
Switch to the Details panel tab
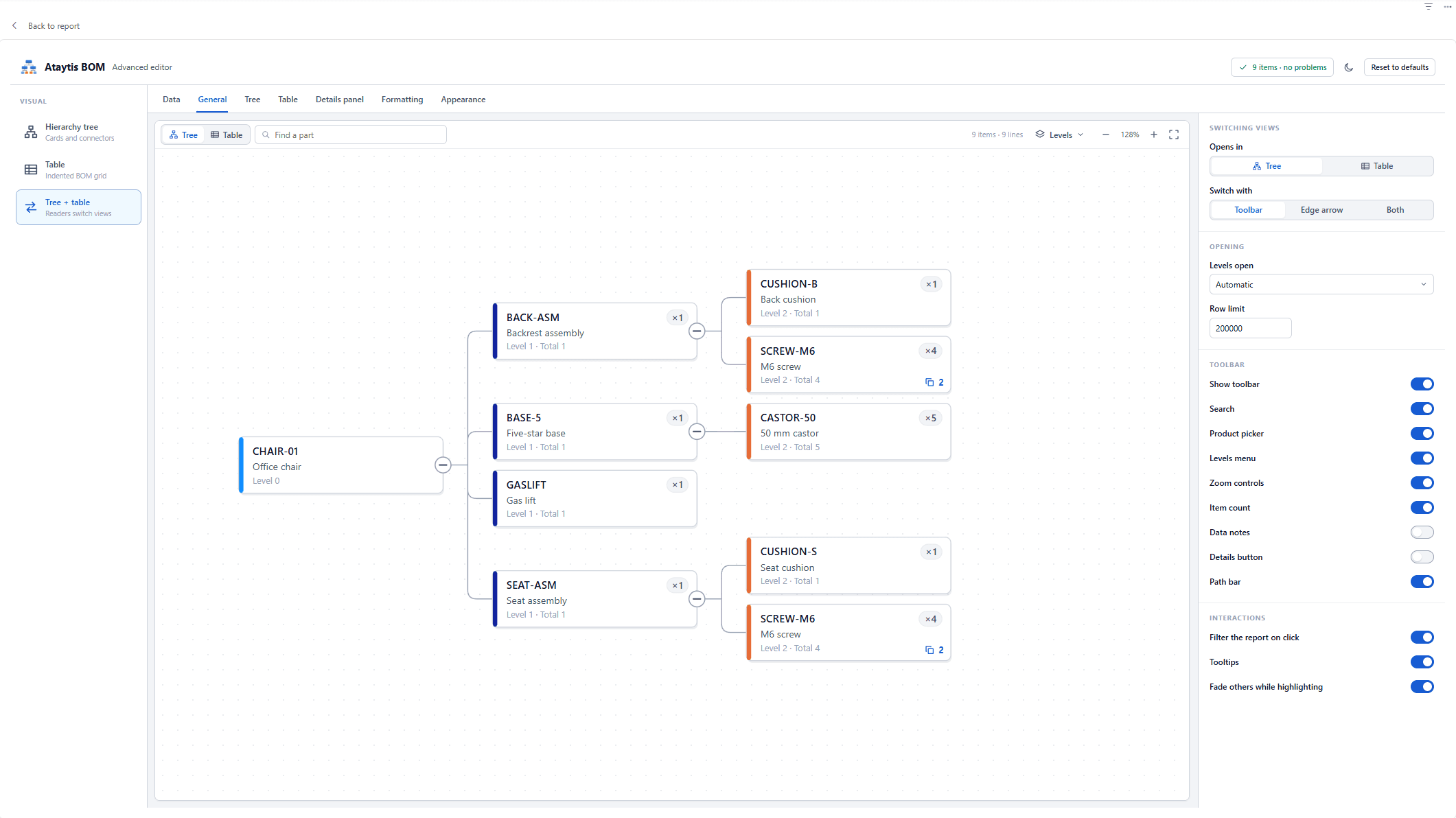point(340,100)
